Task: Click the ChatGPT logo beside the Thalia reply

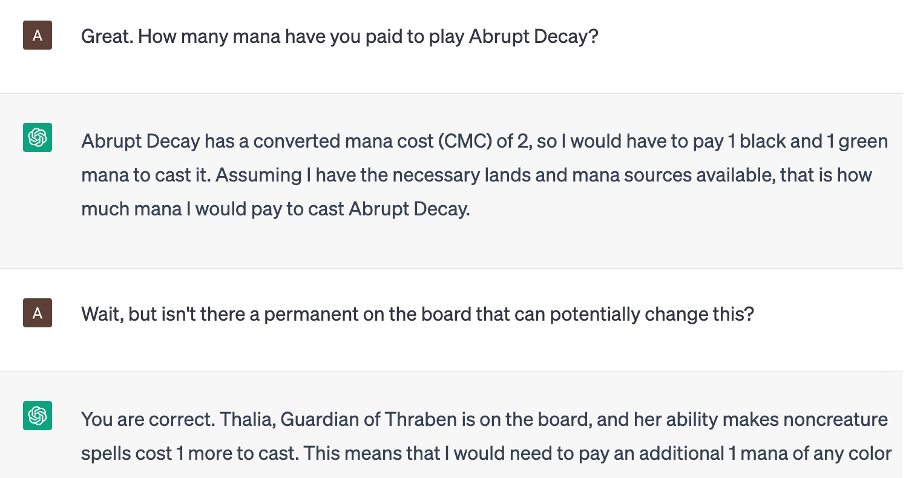Action: 37,416
